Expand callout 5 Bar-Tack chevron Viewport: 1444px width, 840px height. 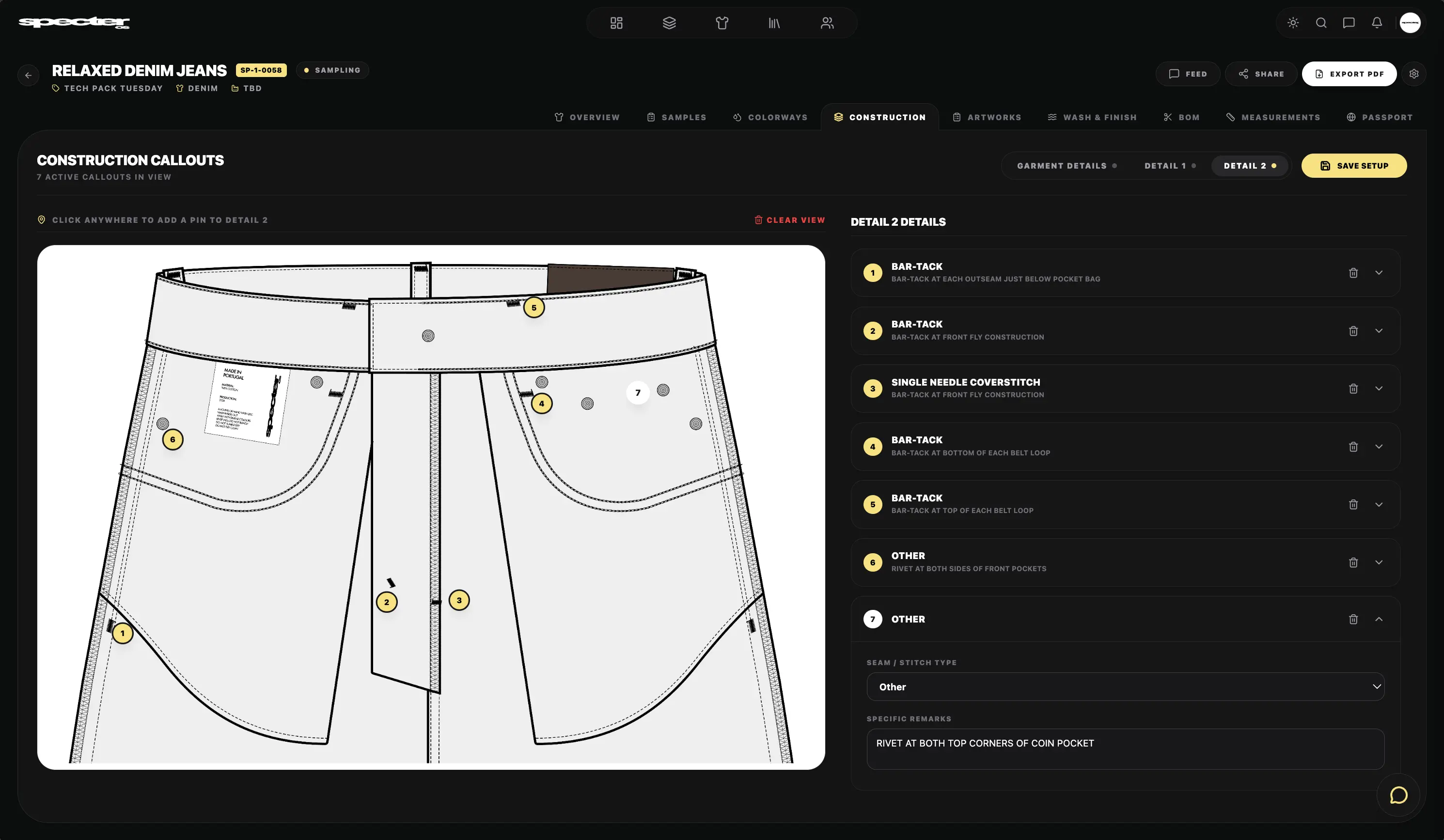[1379, 504]
